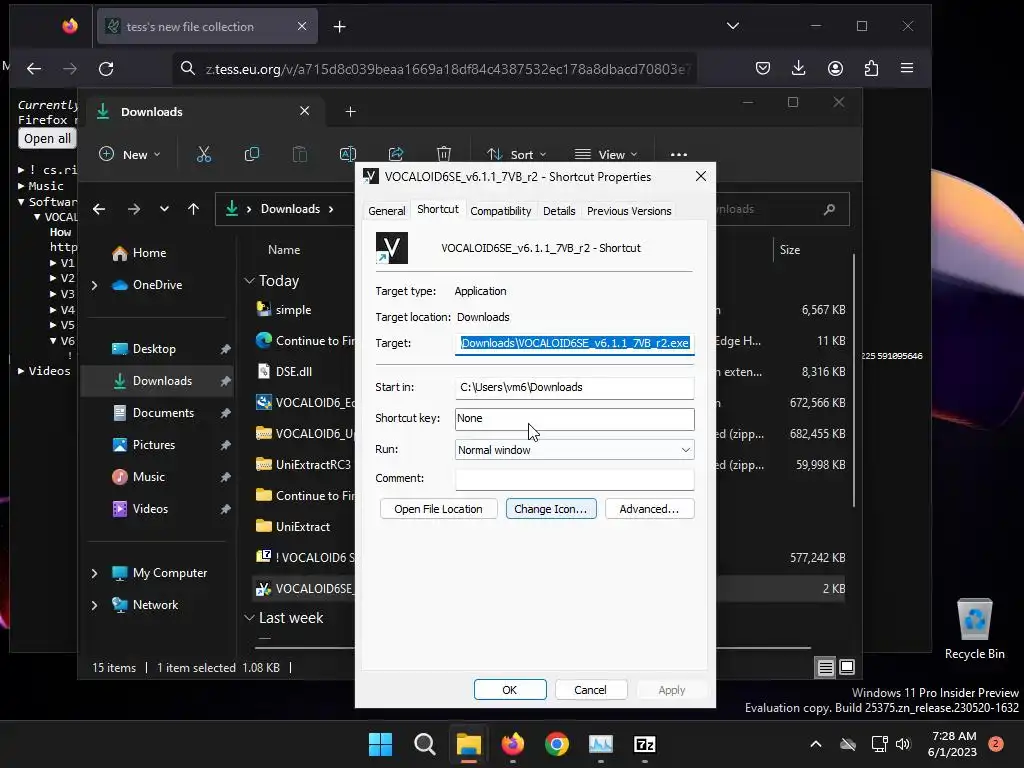This screenshot has width=1024, height=768.
Task: Open the See more ellipsis in Explorer
Action: coord(679,155)
